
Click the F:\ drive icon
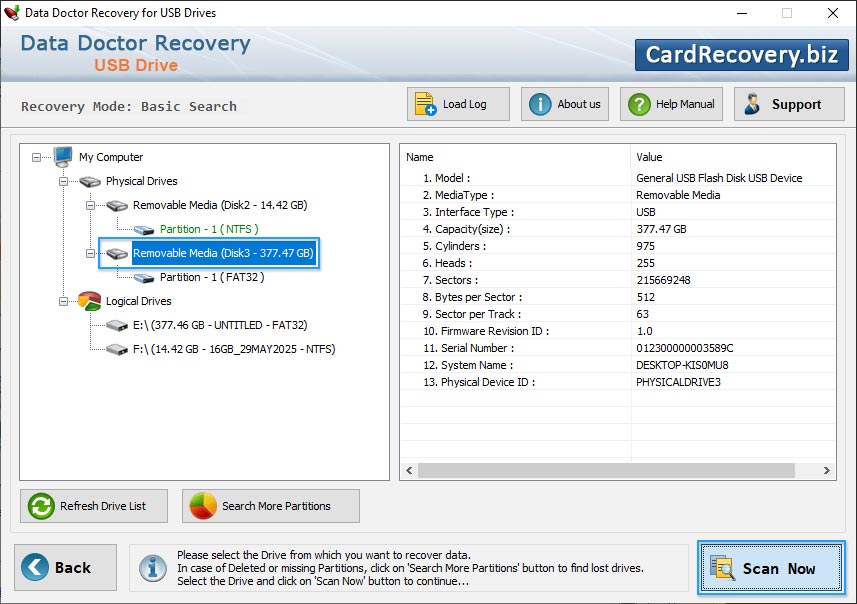pos(117,349)
